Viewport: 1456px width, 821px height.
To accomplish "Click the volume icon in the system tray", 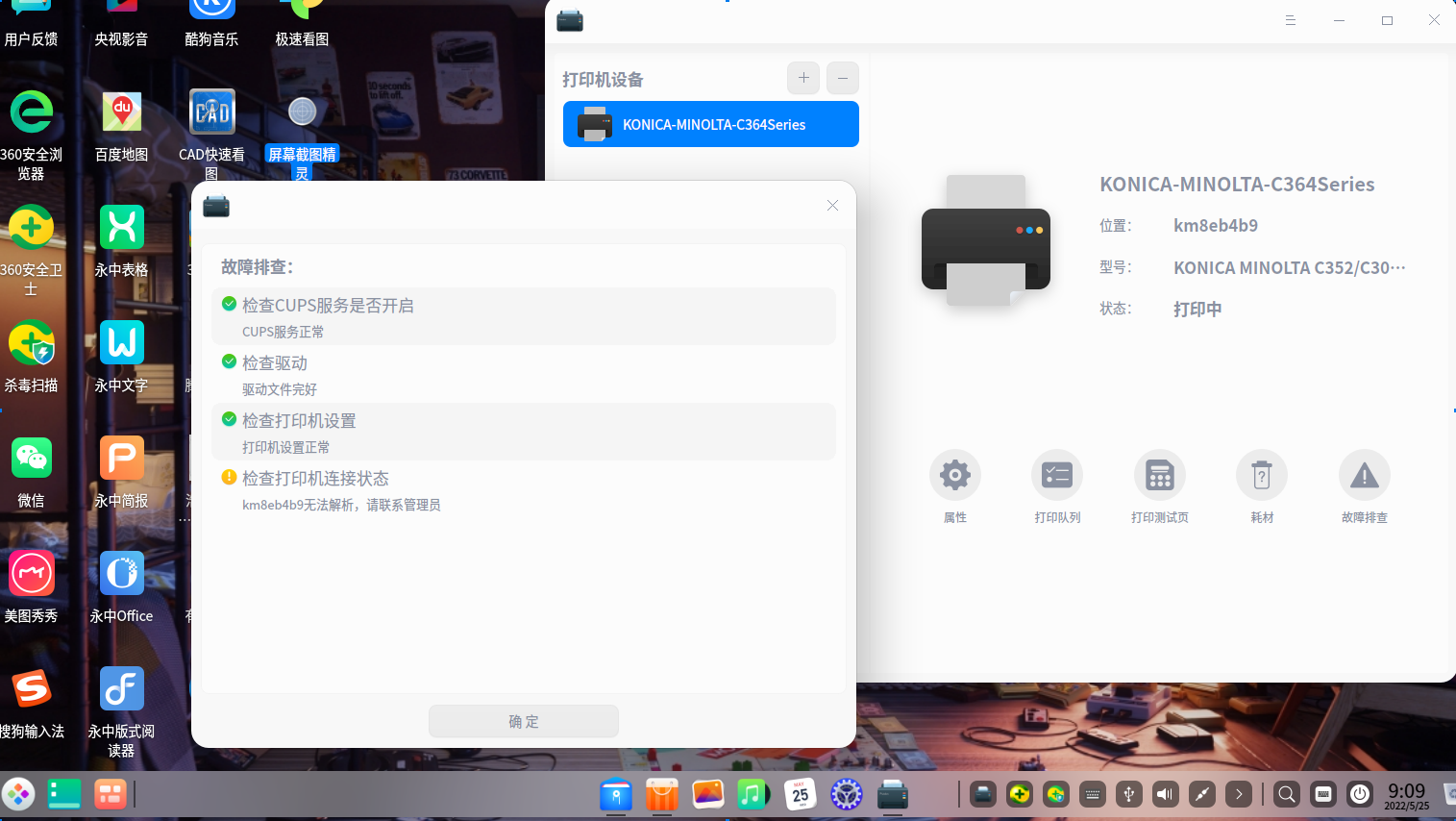I will pyautogui.click(x=1164, y=794).
